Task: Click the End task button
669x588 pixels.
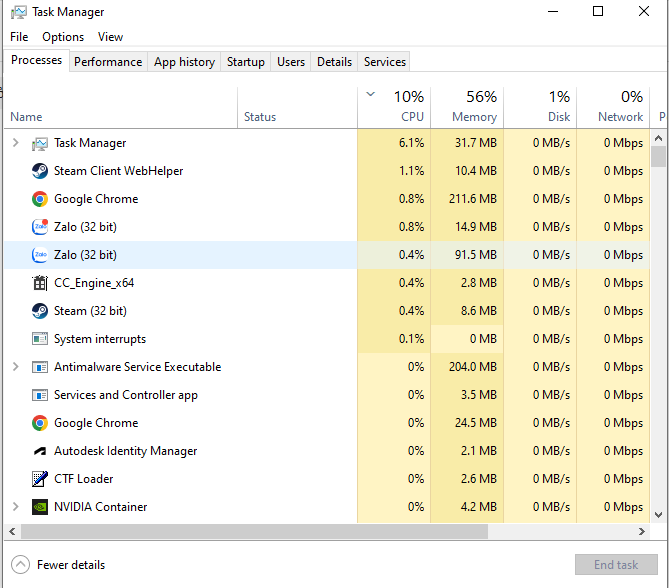Action: pyautogui.click(x=615, y=565)
